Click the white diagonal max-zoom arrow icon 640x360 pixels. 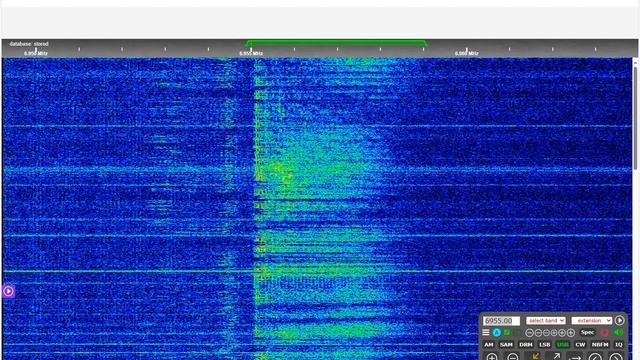[557, 356]
